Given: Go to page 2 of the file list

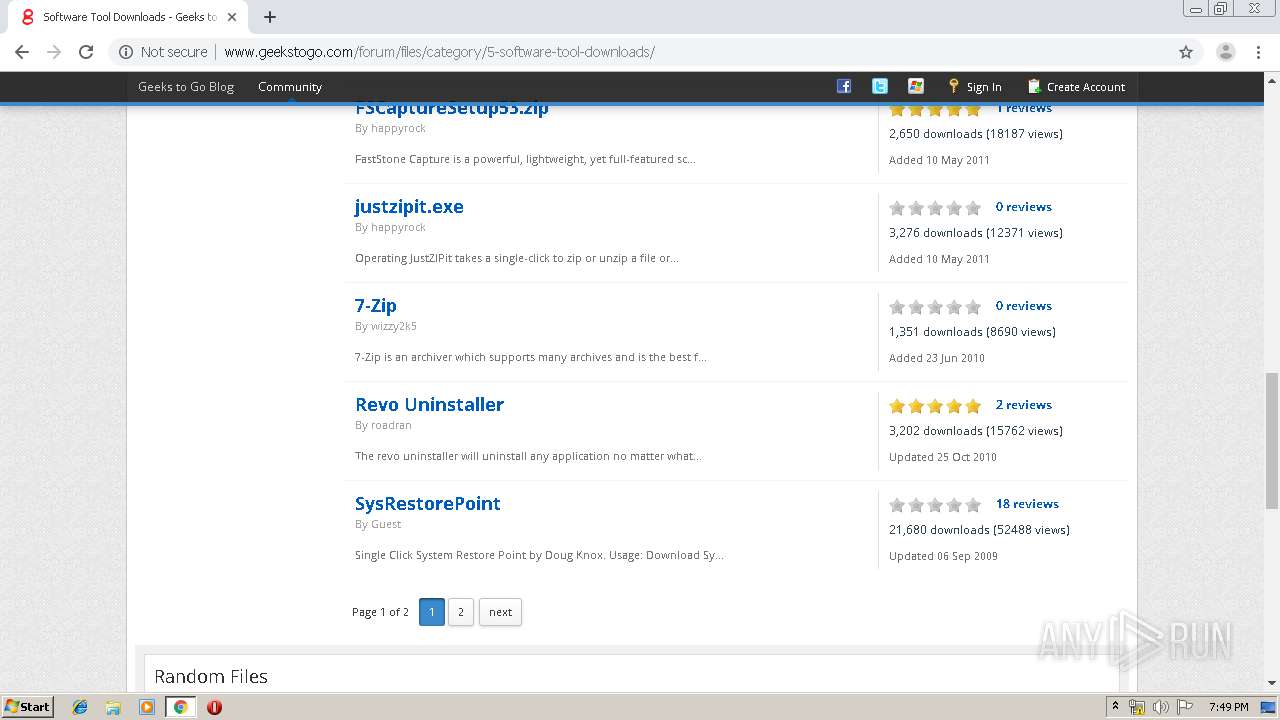Looking at the screenshot, I should pos(461,612).
